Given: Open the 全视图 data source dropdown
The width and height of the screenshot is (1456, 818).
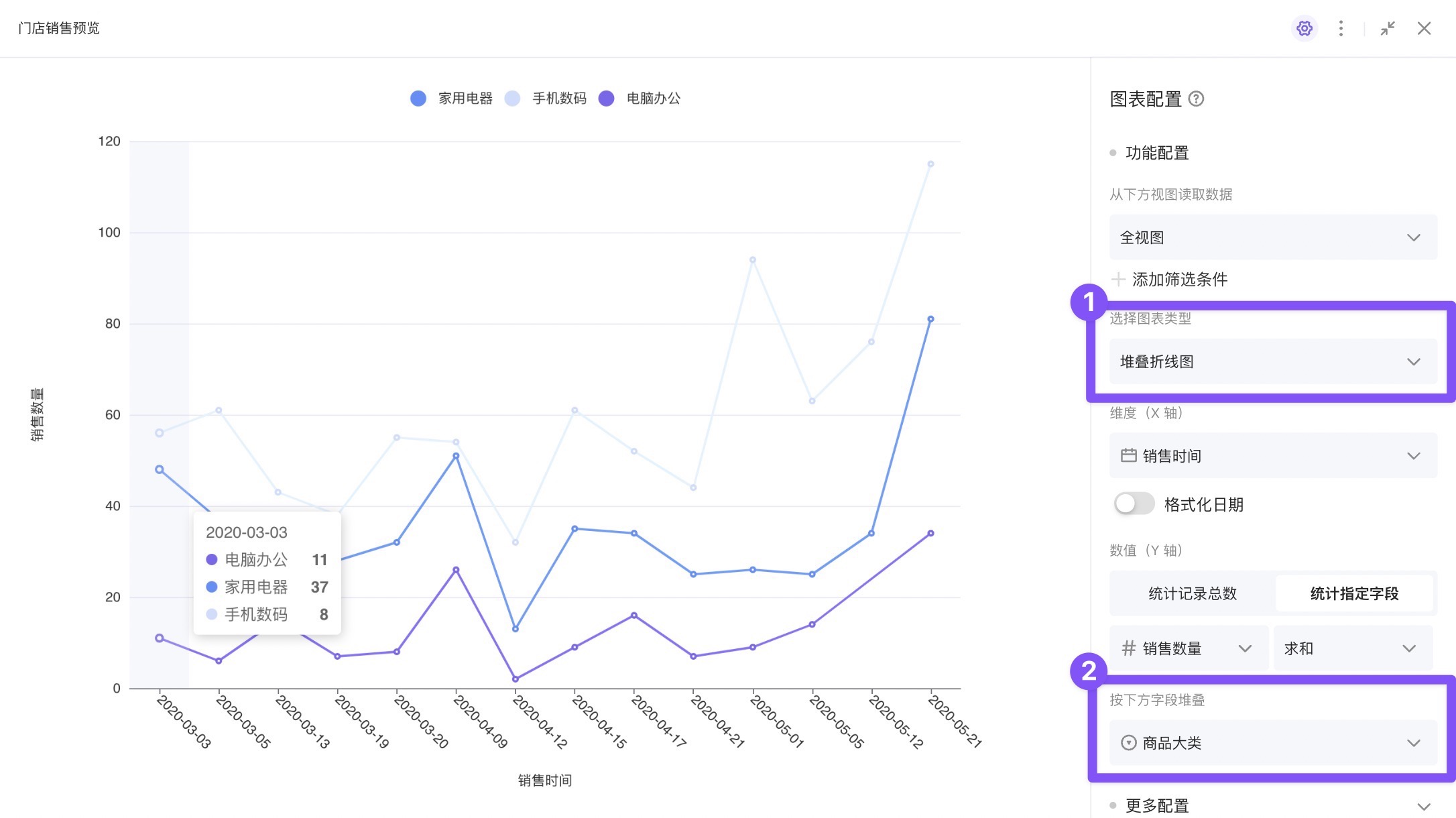Looking at the screenshot, I should click(x=1272, y=237).
